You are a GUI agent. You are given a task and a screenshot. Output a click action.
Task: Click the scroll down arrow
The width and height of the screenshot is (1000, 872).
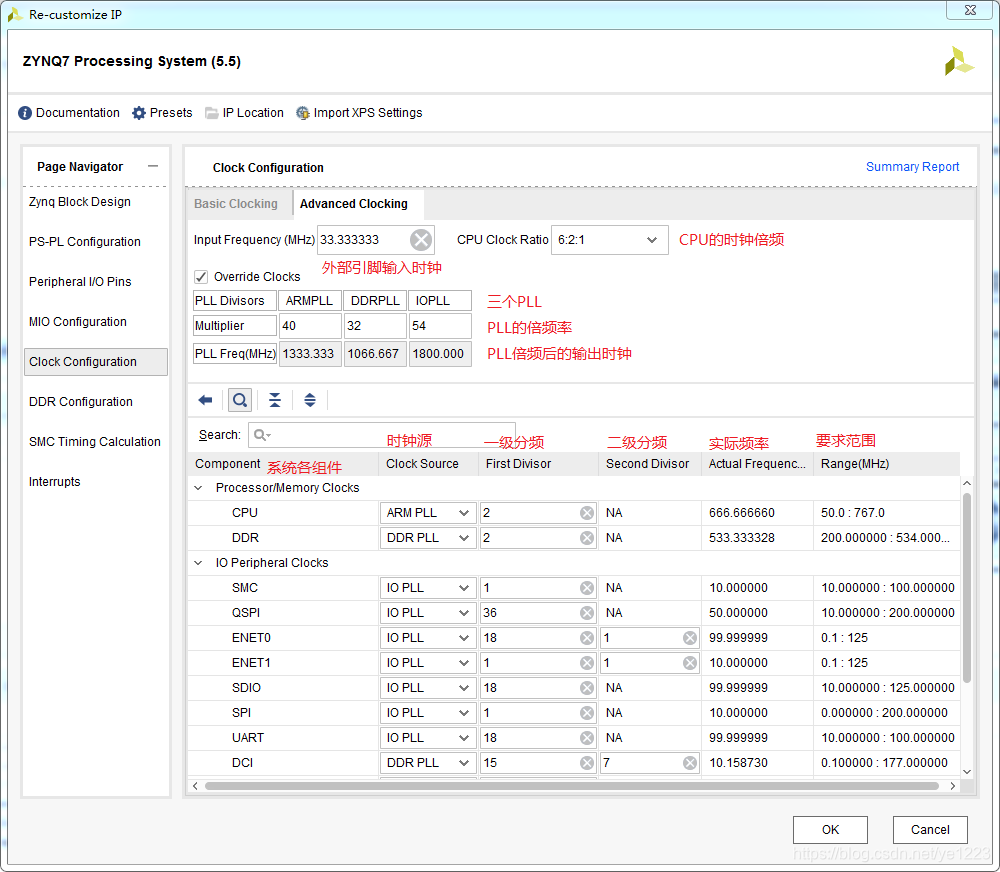[x=967, y=772]
